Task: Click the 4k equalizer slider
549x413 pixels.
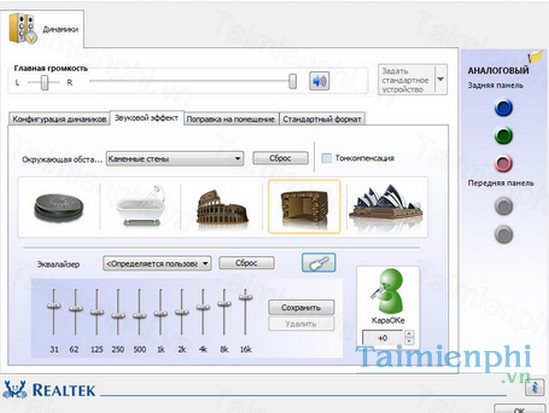Action: point(203,307)
